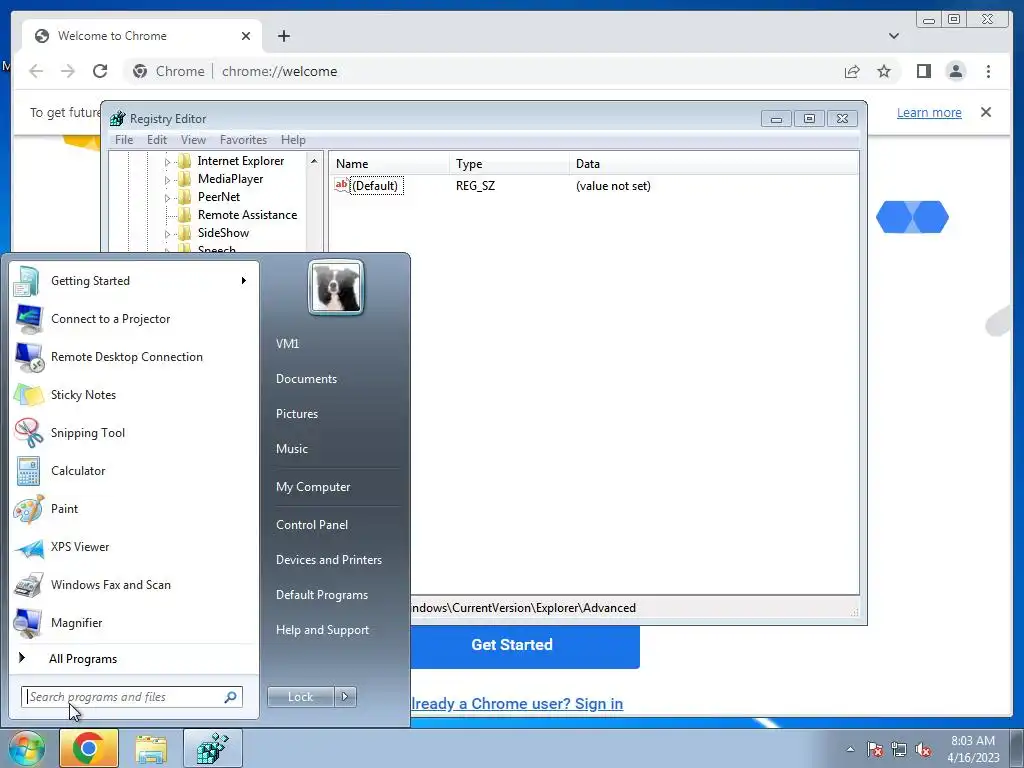The width and height of the screenshot is (1024, 768).
Task: Expand Getting Started submenu arrow
Action: (244, 281)
